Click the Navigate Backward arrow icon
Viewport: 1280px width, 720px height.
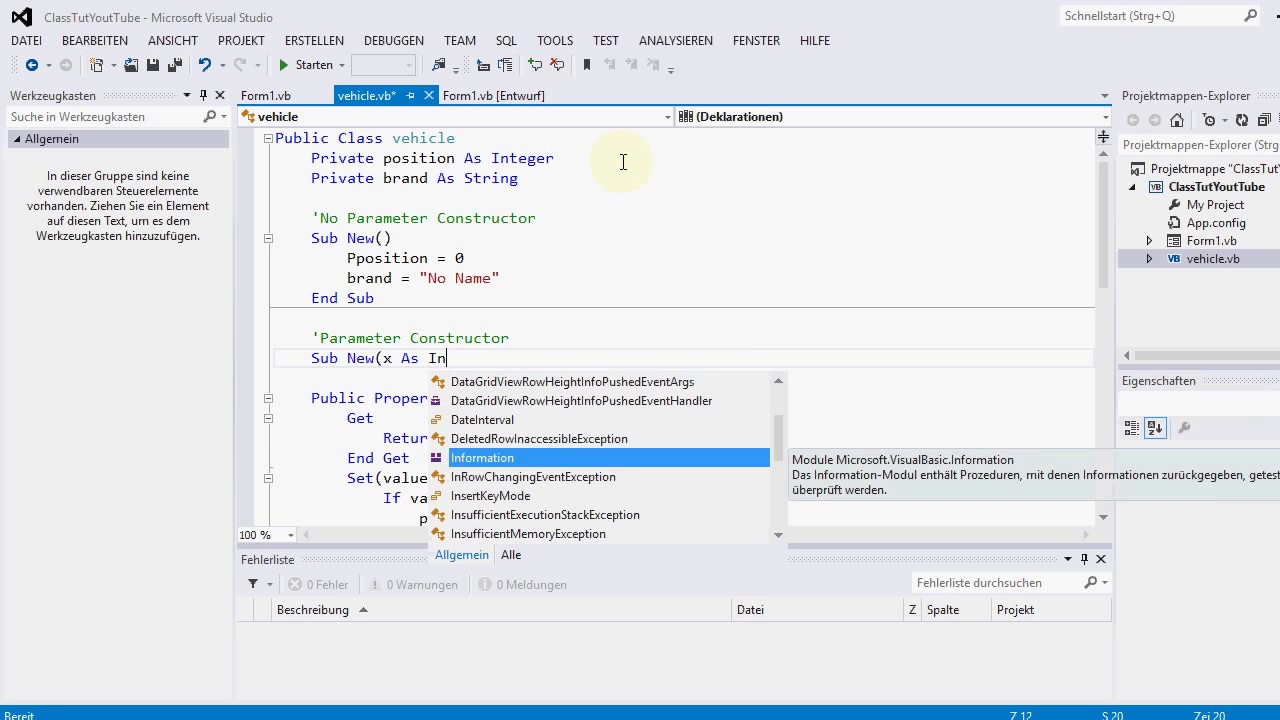point(32,65)
